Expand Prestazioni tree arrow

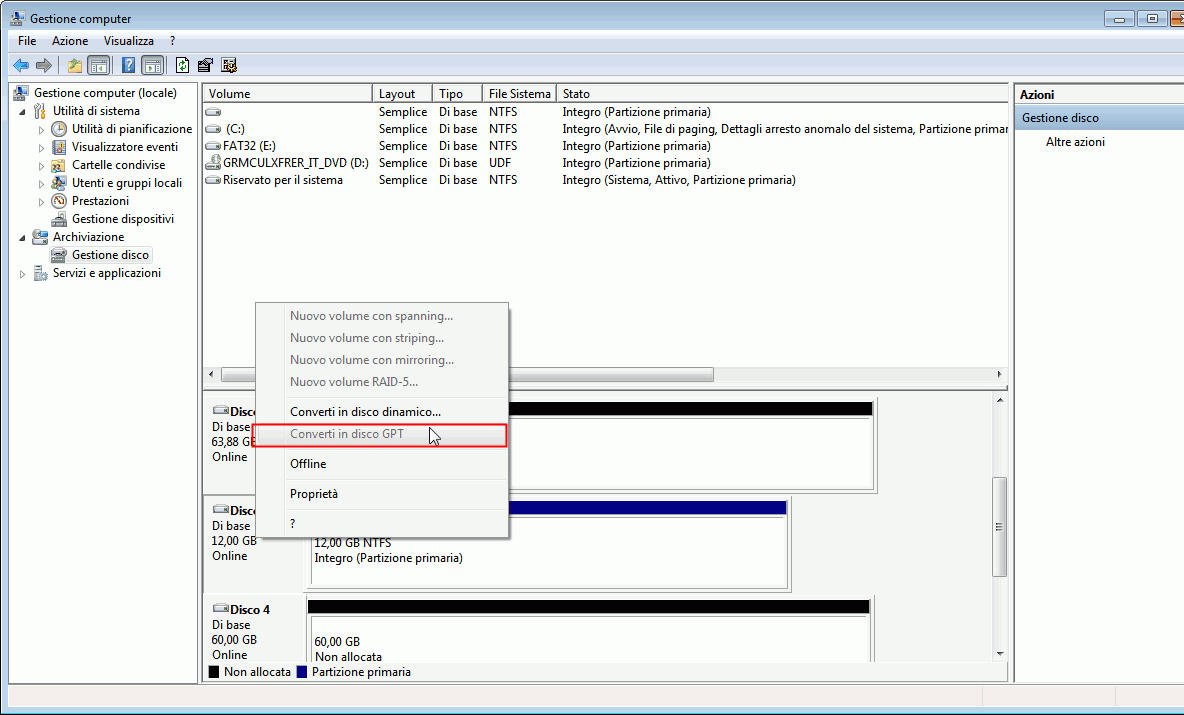(41, 202)
